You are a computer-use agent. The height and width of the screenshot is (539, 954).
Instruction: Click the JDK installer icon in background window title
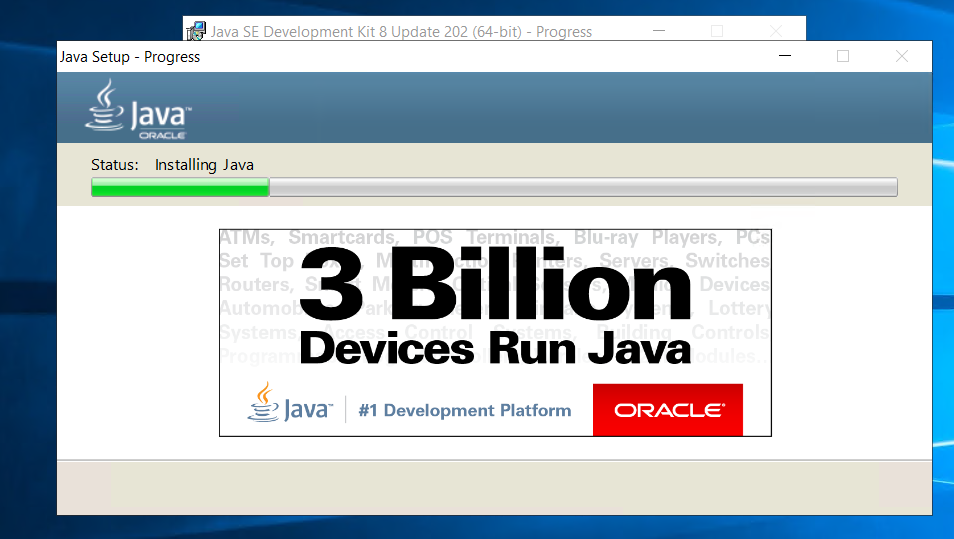[196, 30]
